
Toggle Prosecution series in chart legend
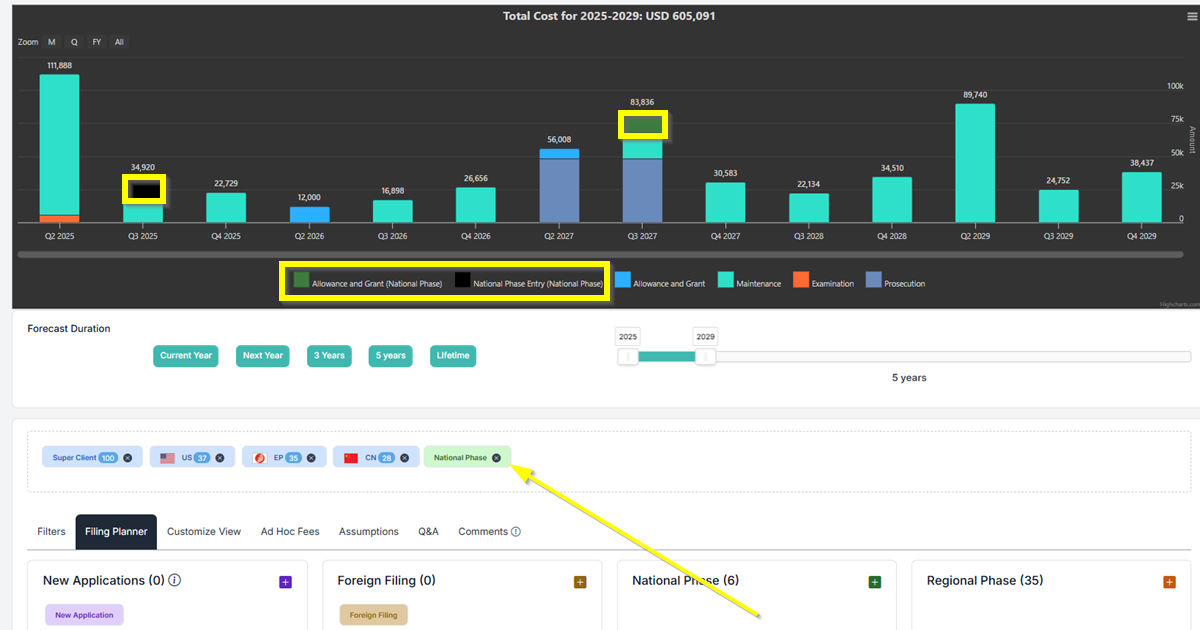coord(896,283)
